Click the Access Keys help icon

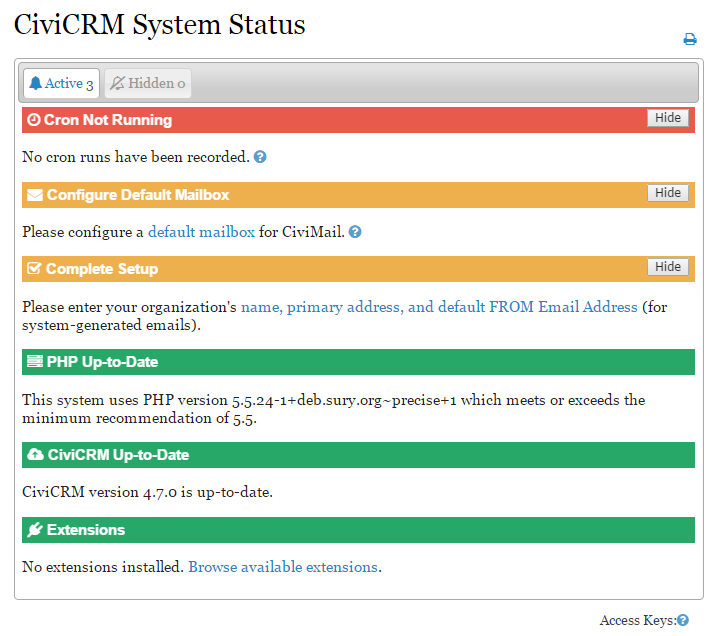(x=683, y=621)
